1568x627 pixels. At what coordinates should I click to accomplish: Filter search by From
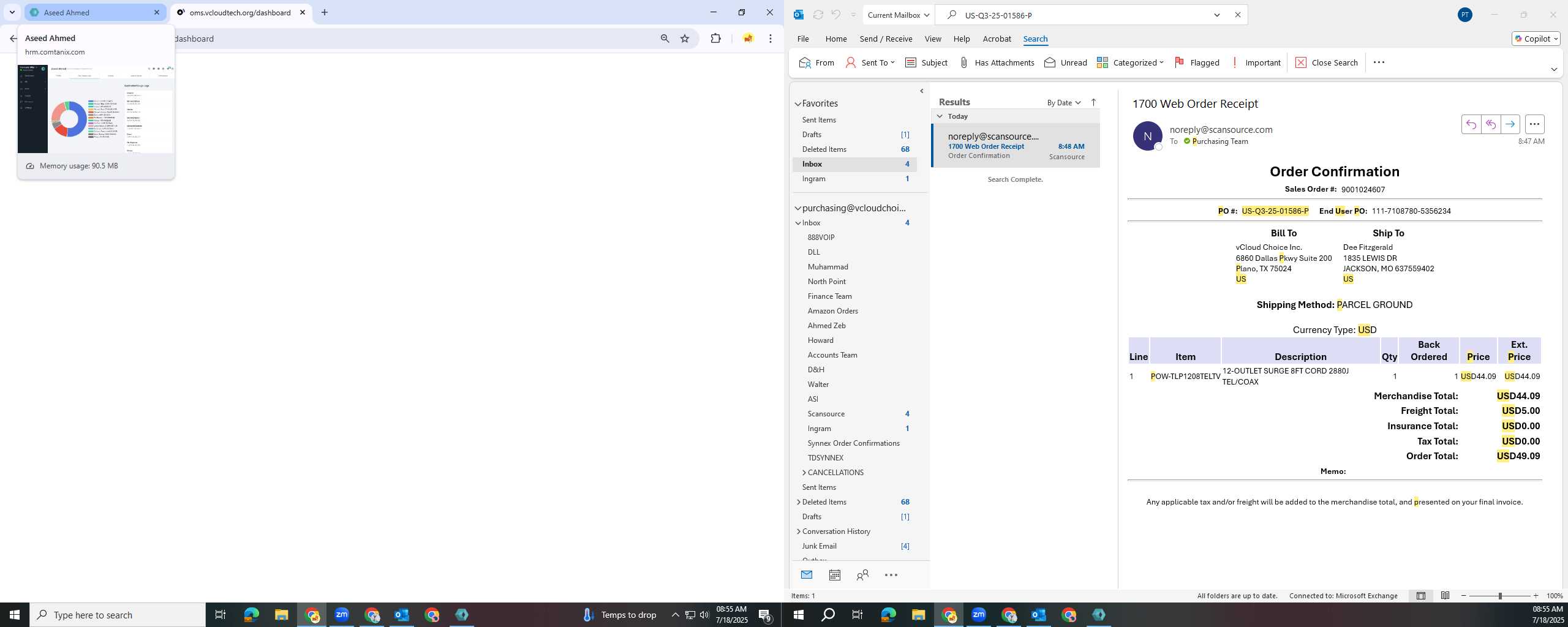(x=816, y=62)
